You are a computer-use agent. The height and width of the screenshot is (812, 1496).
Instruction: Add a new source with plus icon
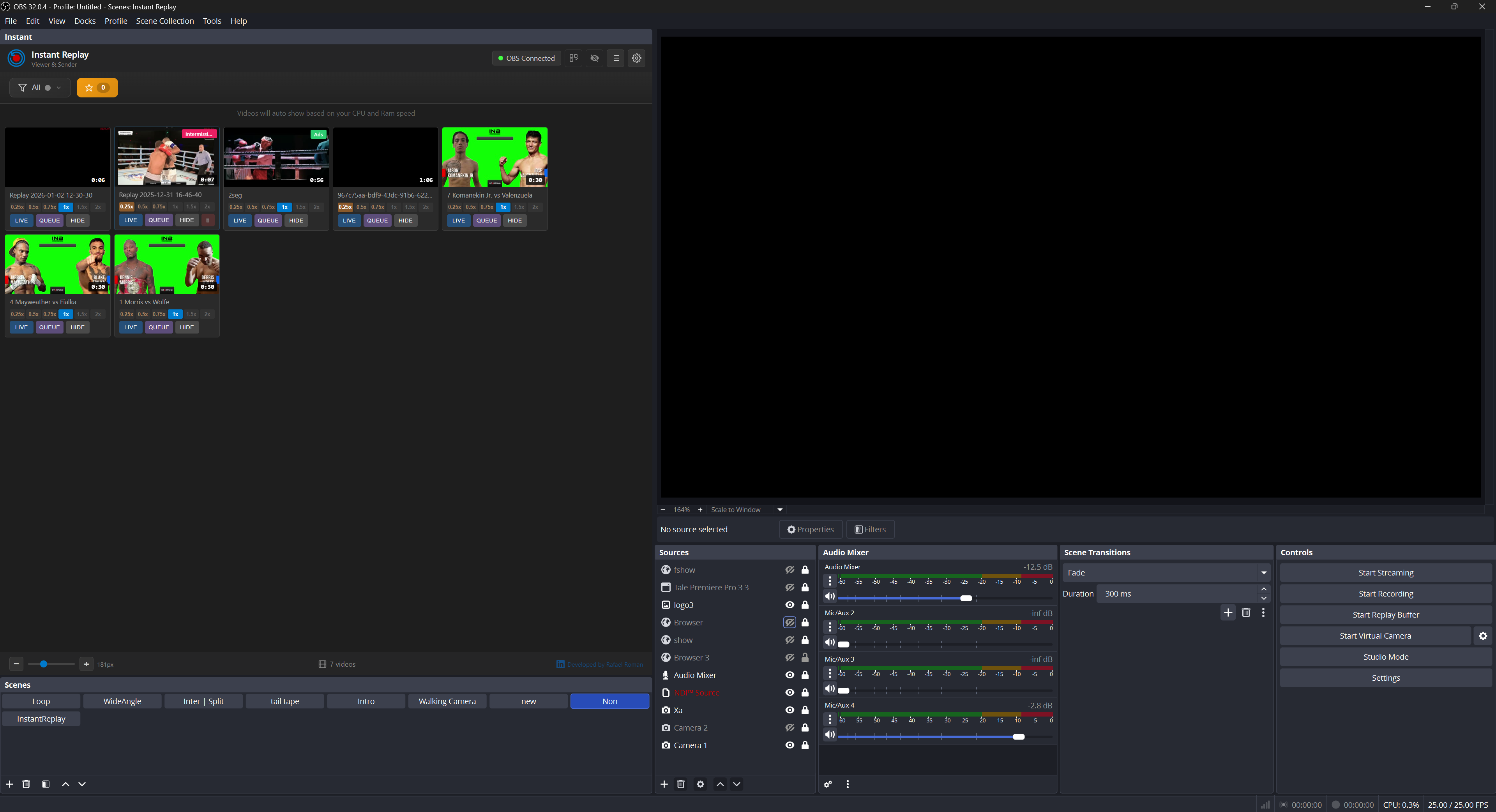click(664, 784)
